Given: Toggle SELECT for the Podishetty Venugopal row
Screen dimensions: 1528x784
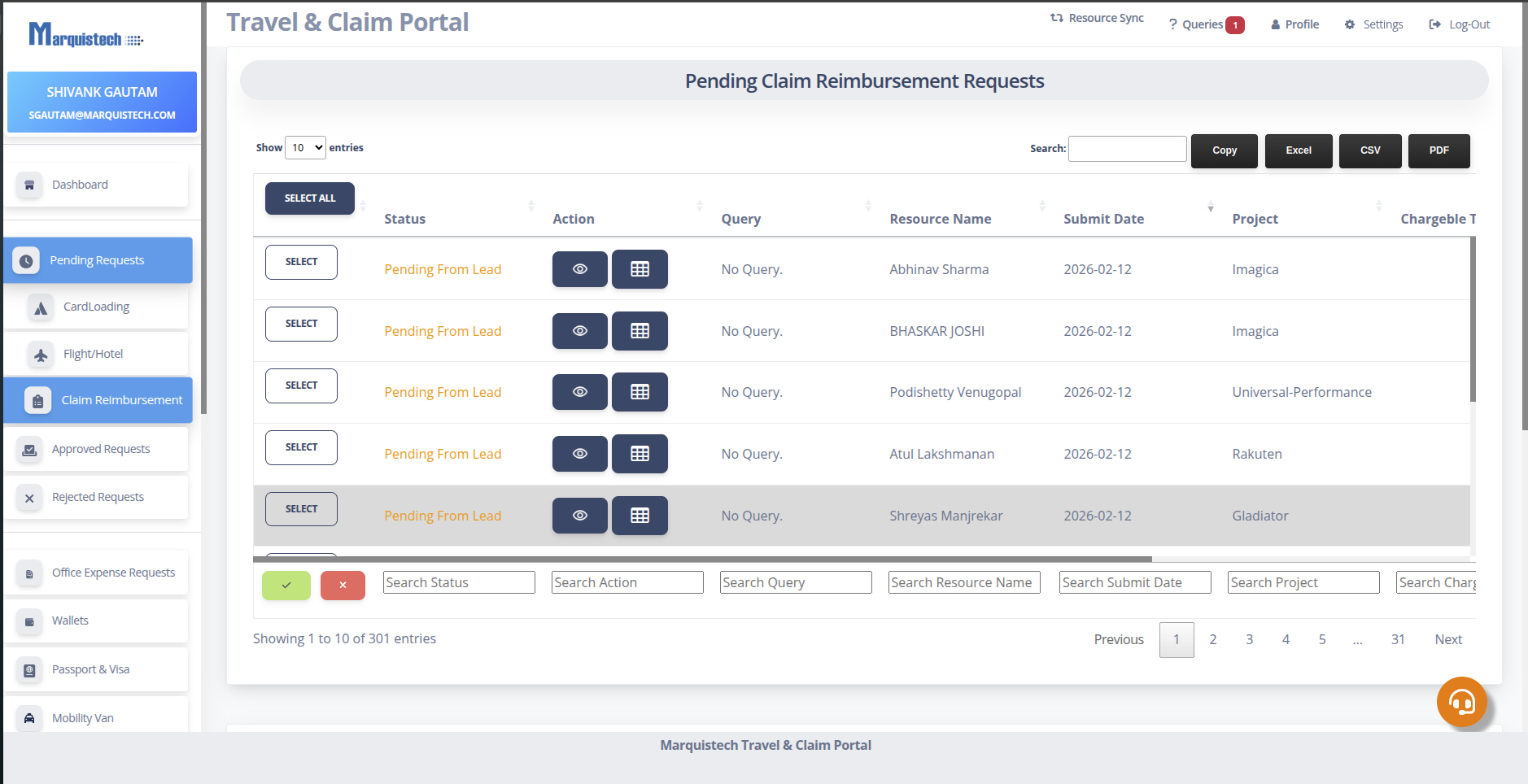Looking at the screenshot, I should coord(301,385).
